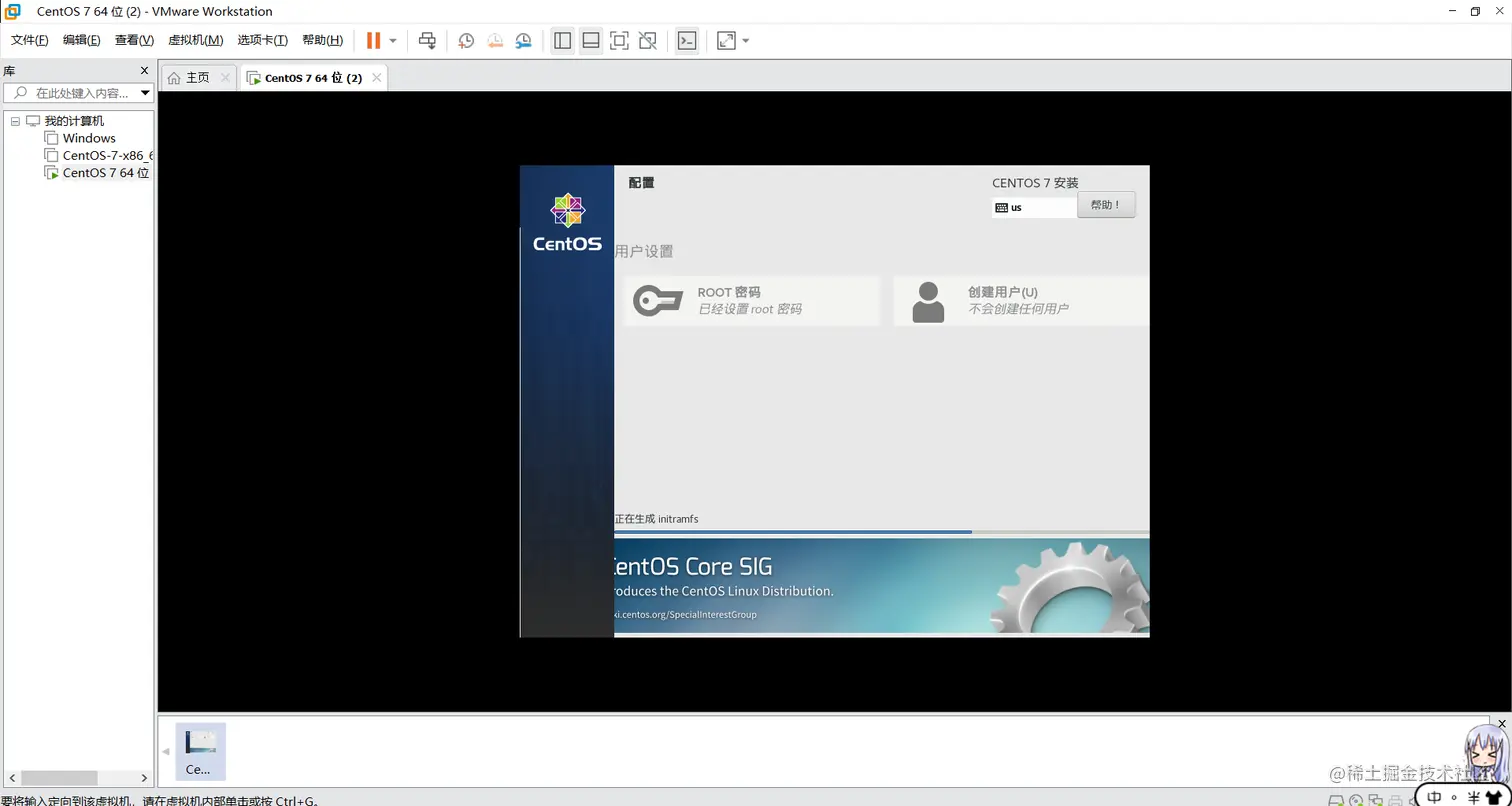
Task: Toggle the console view button
Action: tap(686, 40)
